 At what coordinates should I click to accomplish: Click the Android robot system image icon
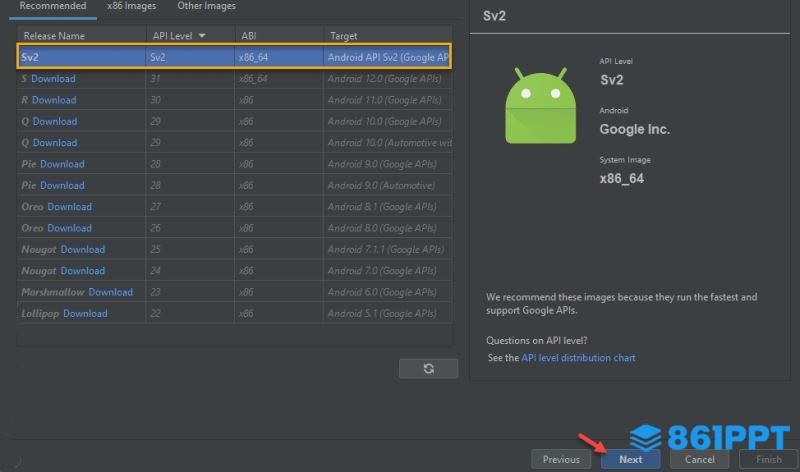click(x=540, y=106)
